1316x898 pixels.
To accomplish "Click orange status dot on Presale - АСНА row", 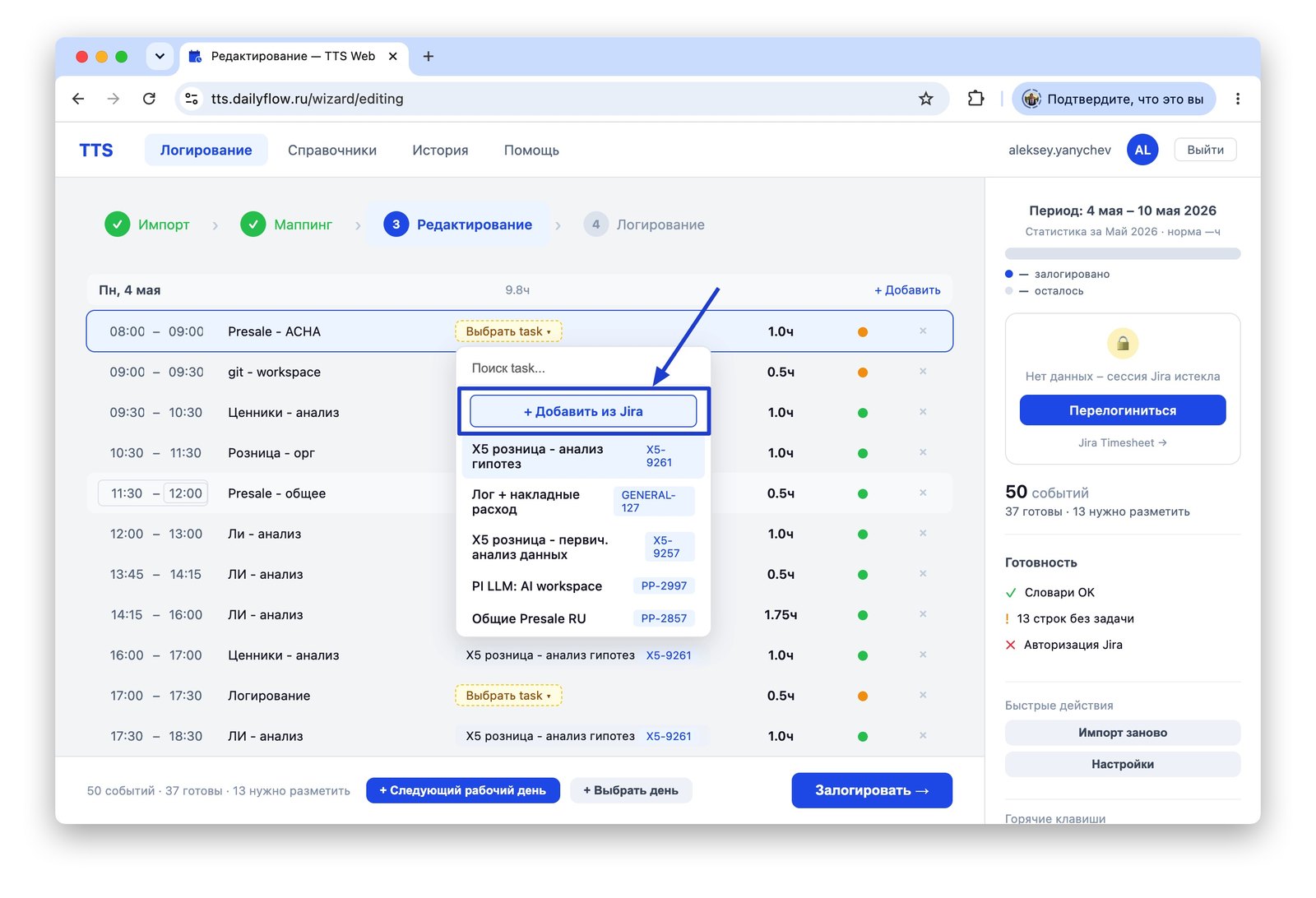I will tap(862, 332).
